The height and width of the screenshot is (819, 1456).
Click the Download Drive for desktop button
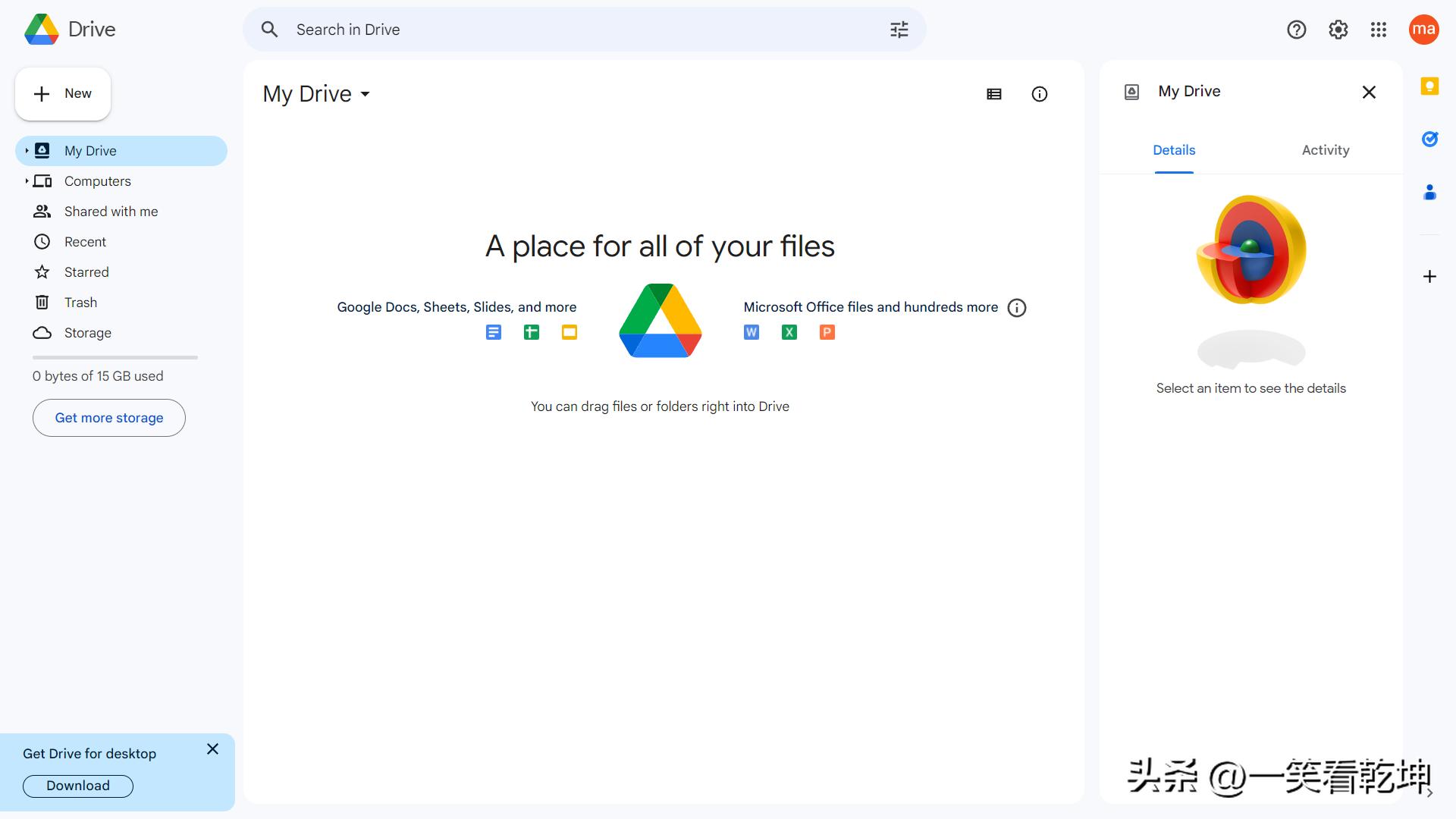pos(78,786)
